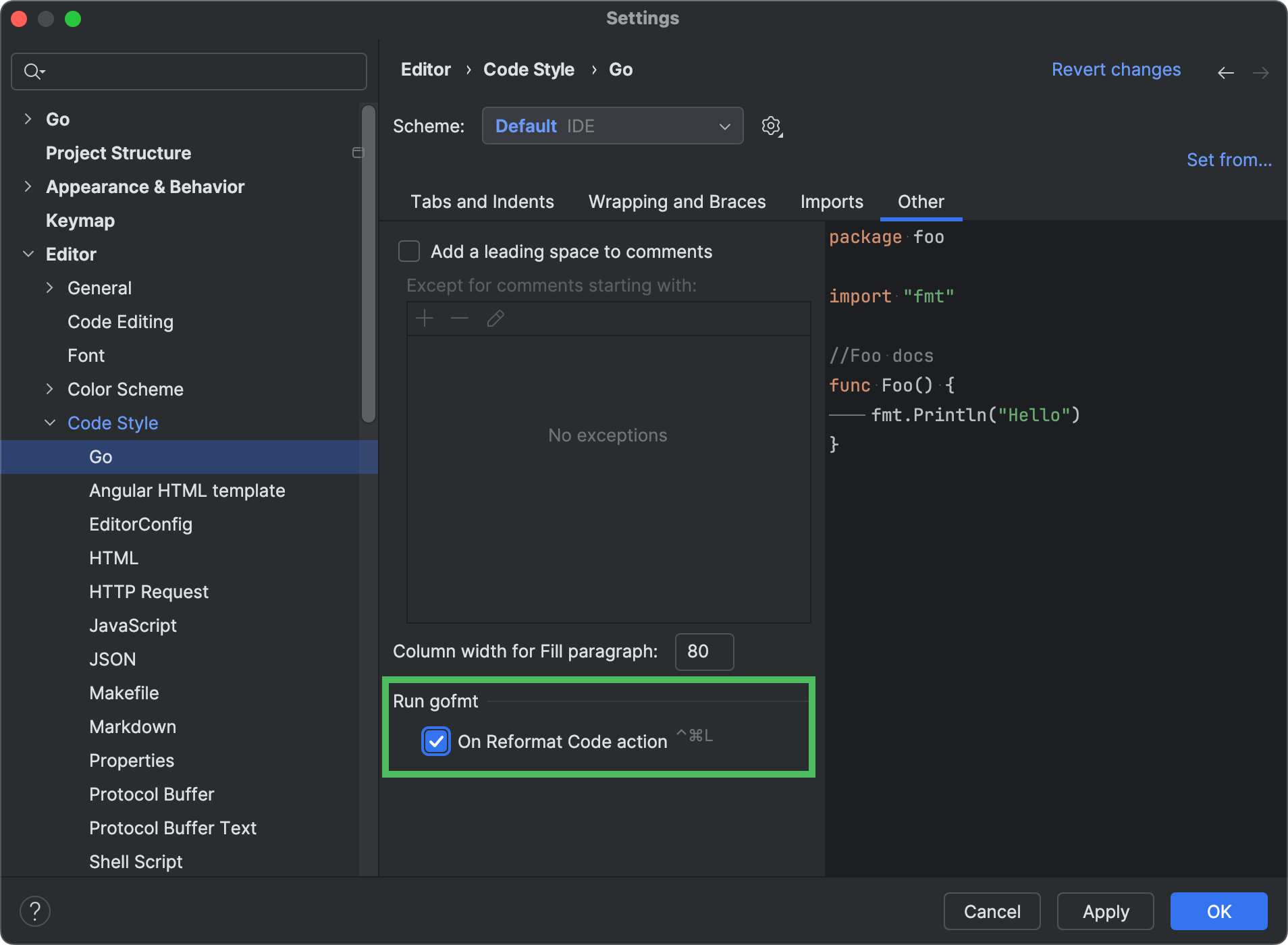
Task: Switch to Tabs and Indents tab
Action: pos(482,202)
